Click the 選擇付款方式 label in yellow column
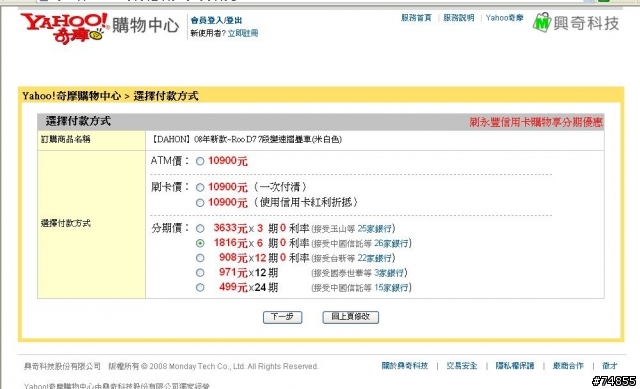The image size is (640, 389). coord(65,223)
